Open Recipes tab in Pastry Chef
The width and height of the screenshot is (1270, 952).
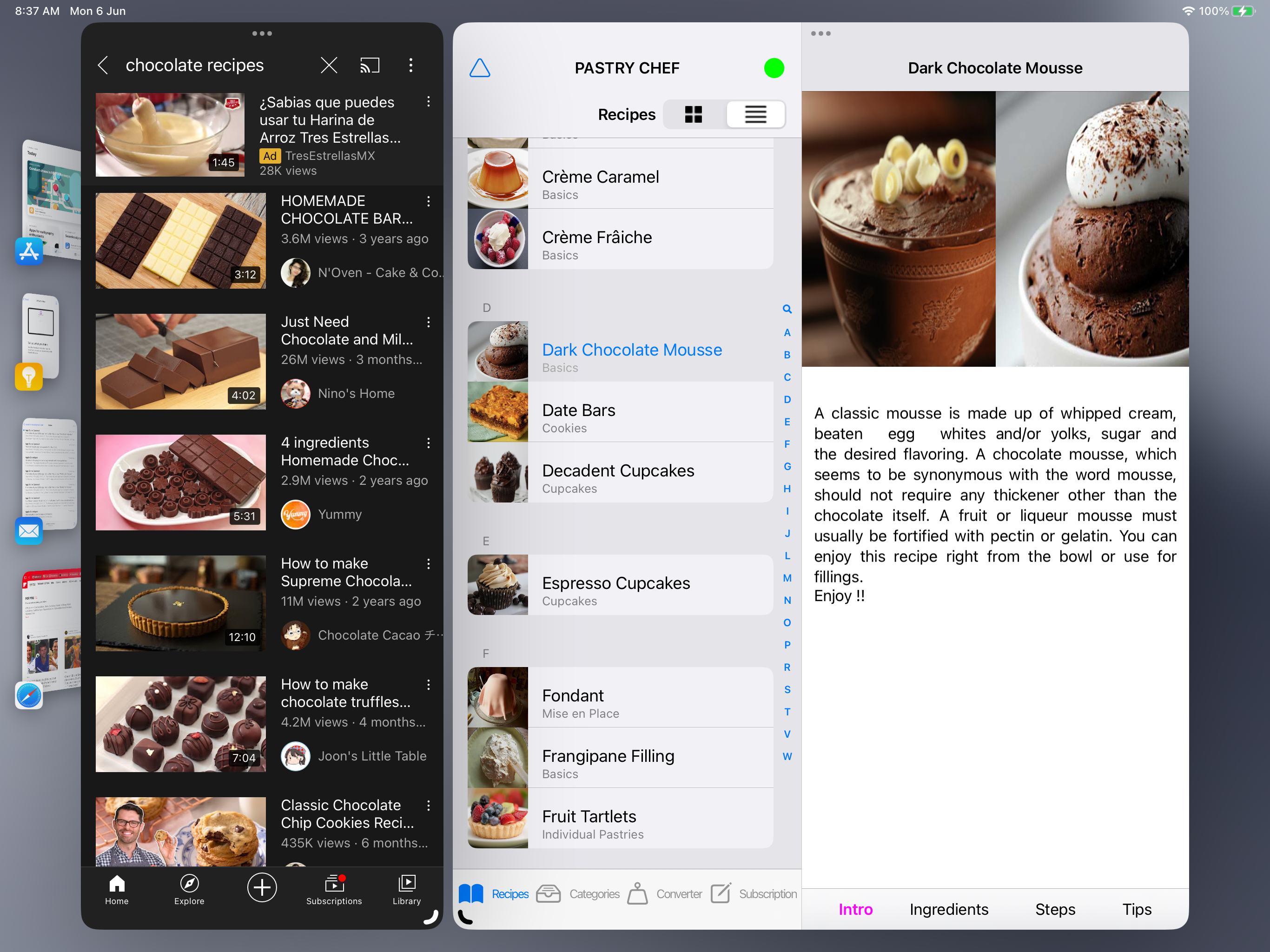click(494, 894)
